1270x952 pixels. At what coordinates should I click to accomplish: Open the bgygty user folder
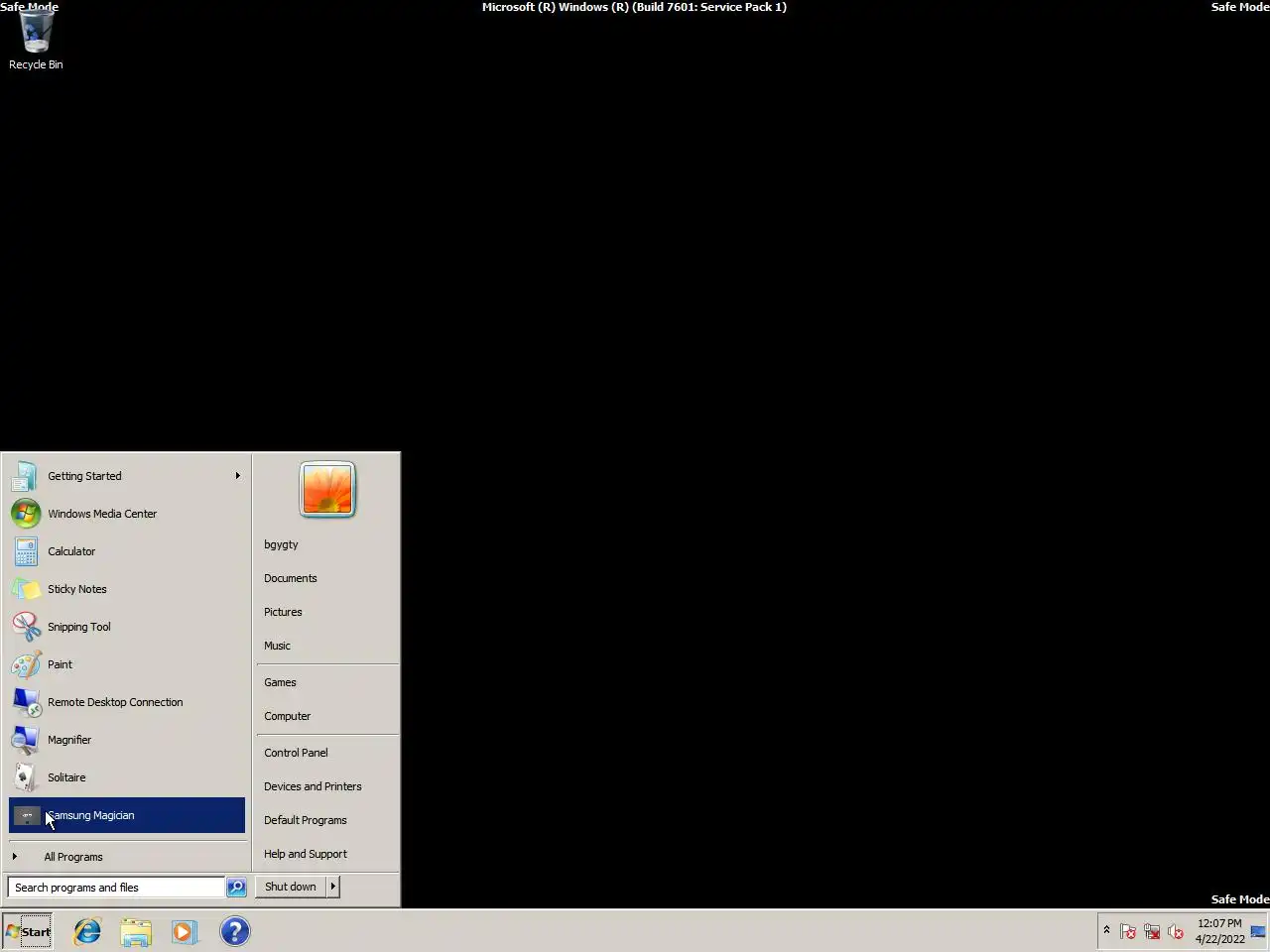[x=281, y=544]
